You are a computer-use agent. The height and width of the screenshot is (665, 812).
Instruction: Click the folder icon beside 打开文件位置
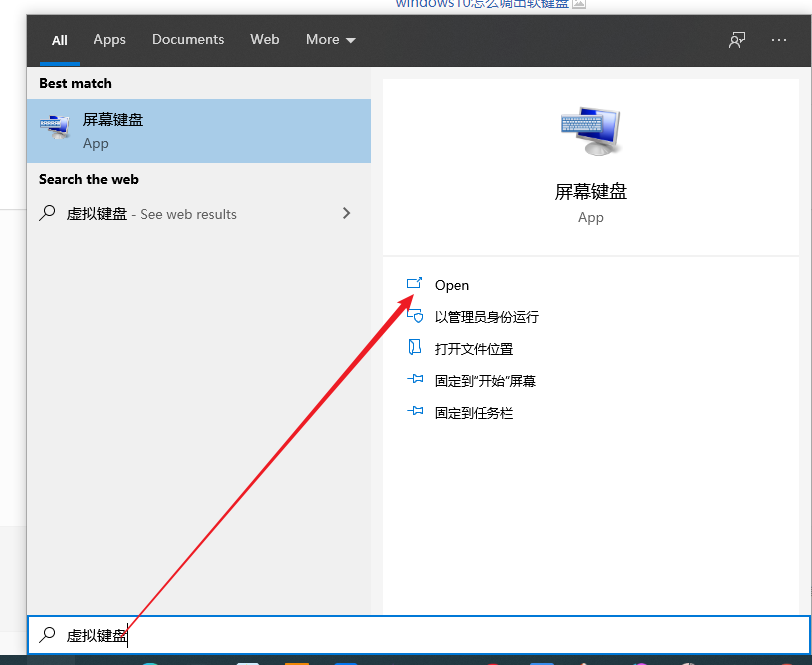pyautogui.click(x=415, y=348)
